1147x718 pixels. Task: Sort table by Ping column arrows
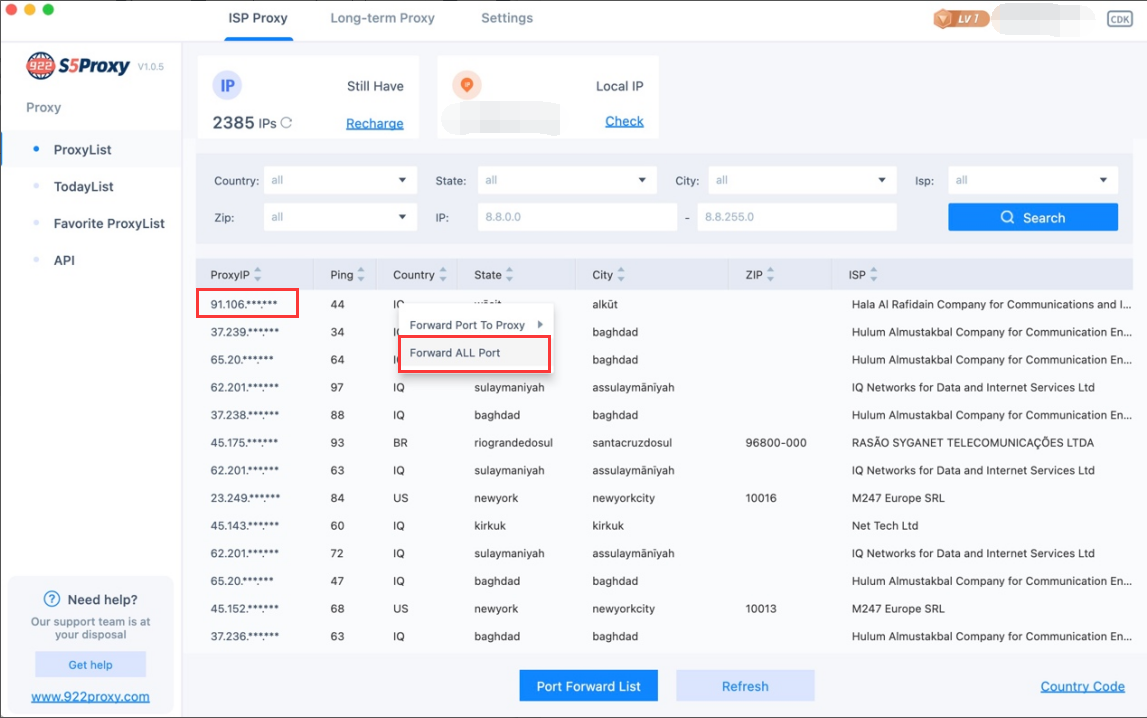coord(361,275)
